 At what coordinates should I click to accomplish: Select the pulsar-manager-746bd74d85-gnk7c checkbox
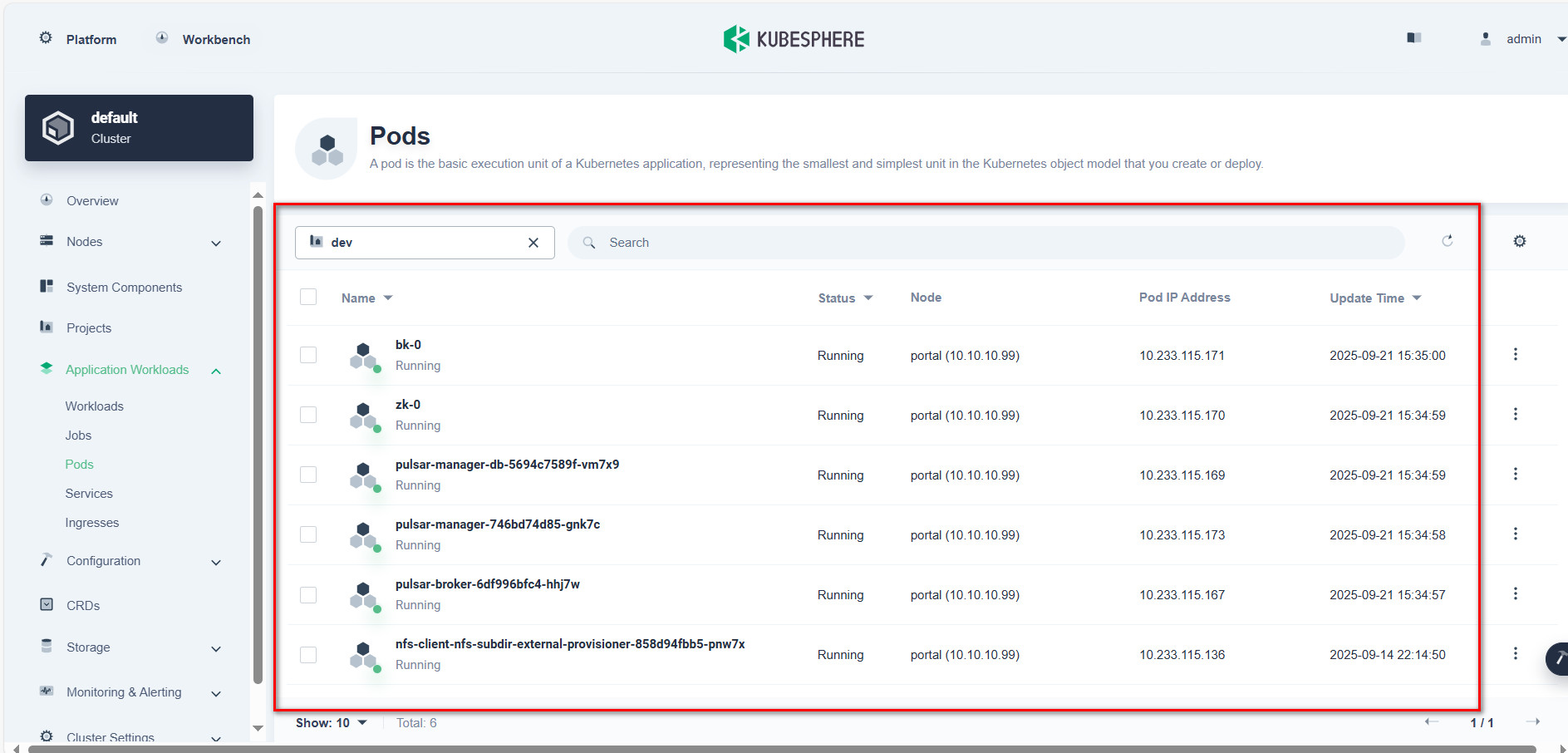click(308, 534)
